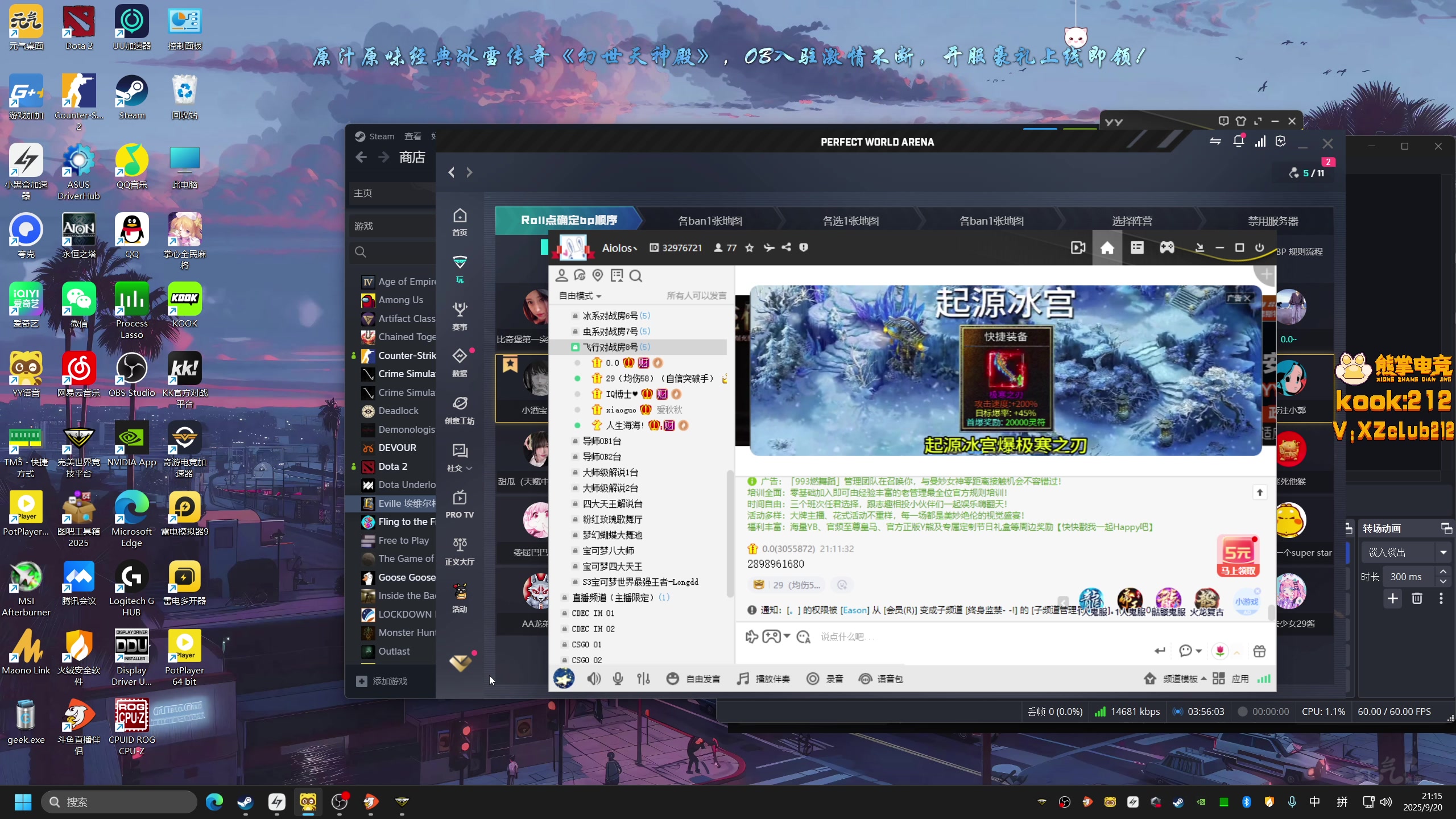Click the location pin icon in YY sidebar

coord(598,276)
